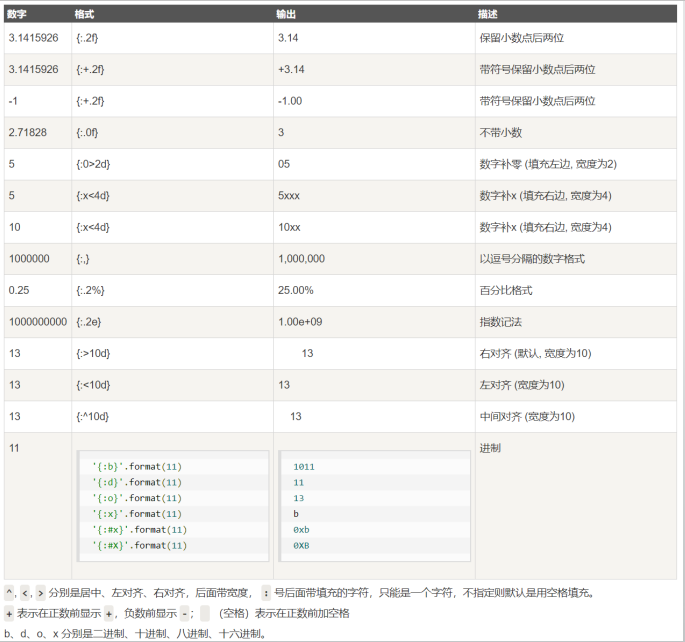Click the description 左对齐 (宽度为10)
This screenshot has width=685, height=642.
(x=522, y=385)
